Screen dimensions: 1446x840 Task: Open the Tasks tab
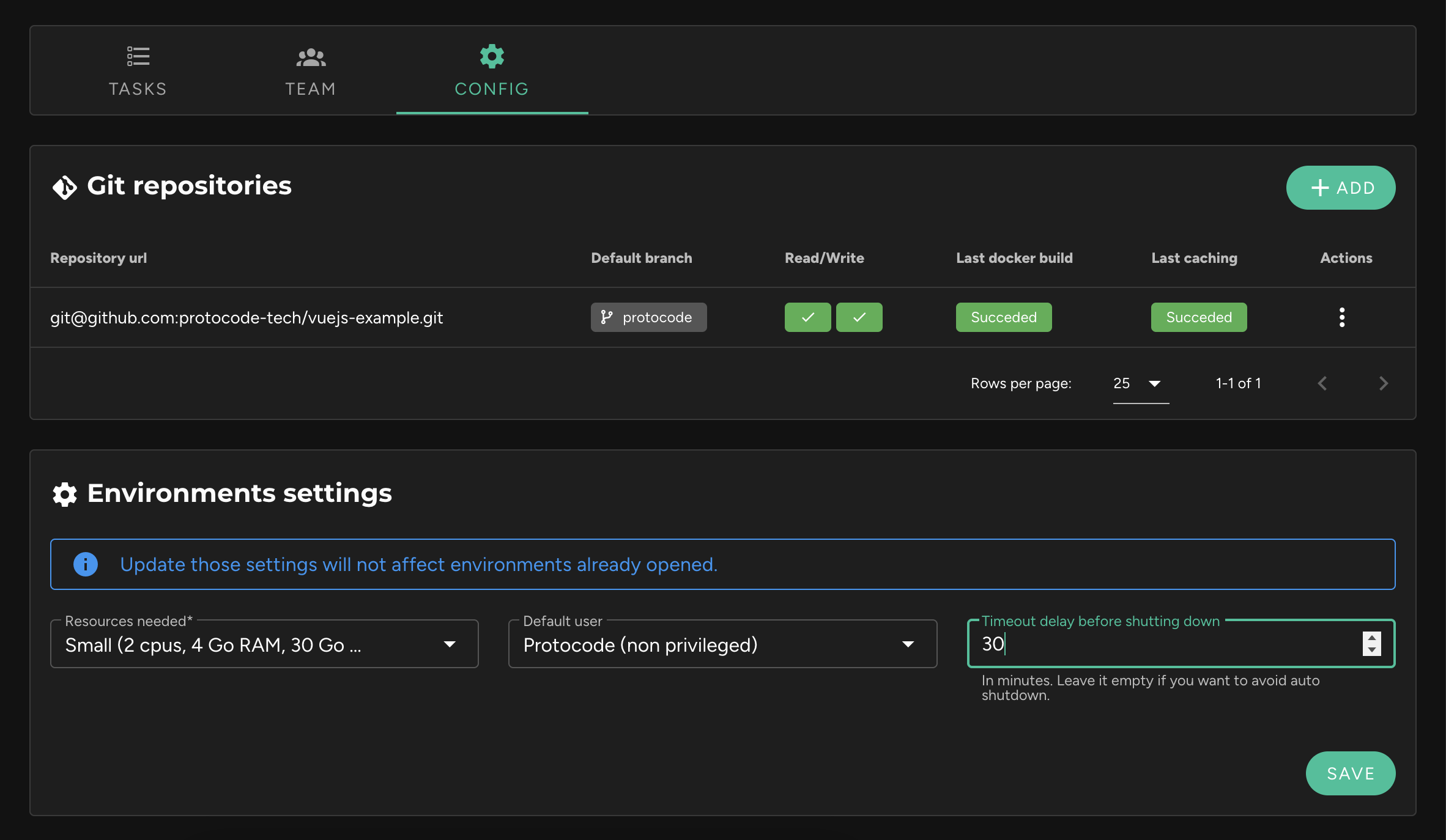tap(138, 71)
